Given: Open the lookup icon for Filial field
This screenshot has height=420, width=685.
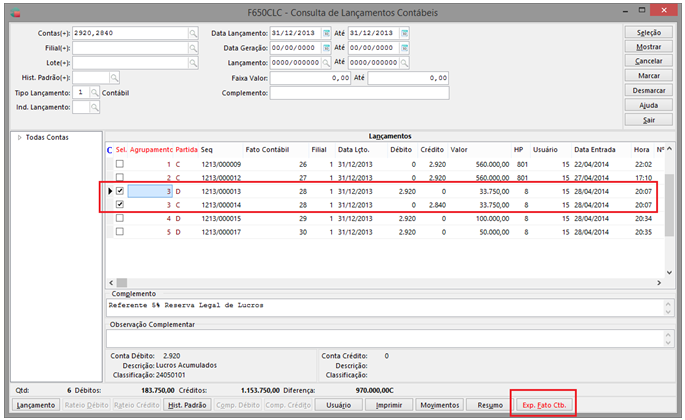Looking at the screenshot, I should point(192,47).
